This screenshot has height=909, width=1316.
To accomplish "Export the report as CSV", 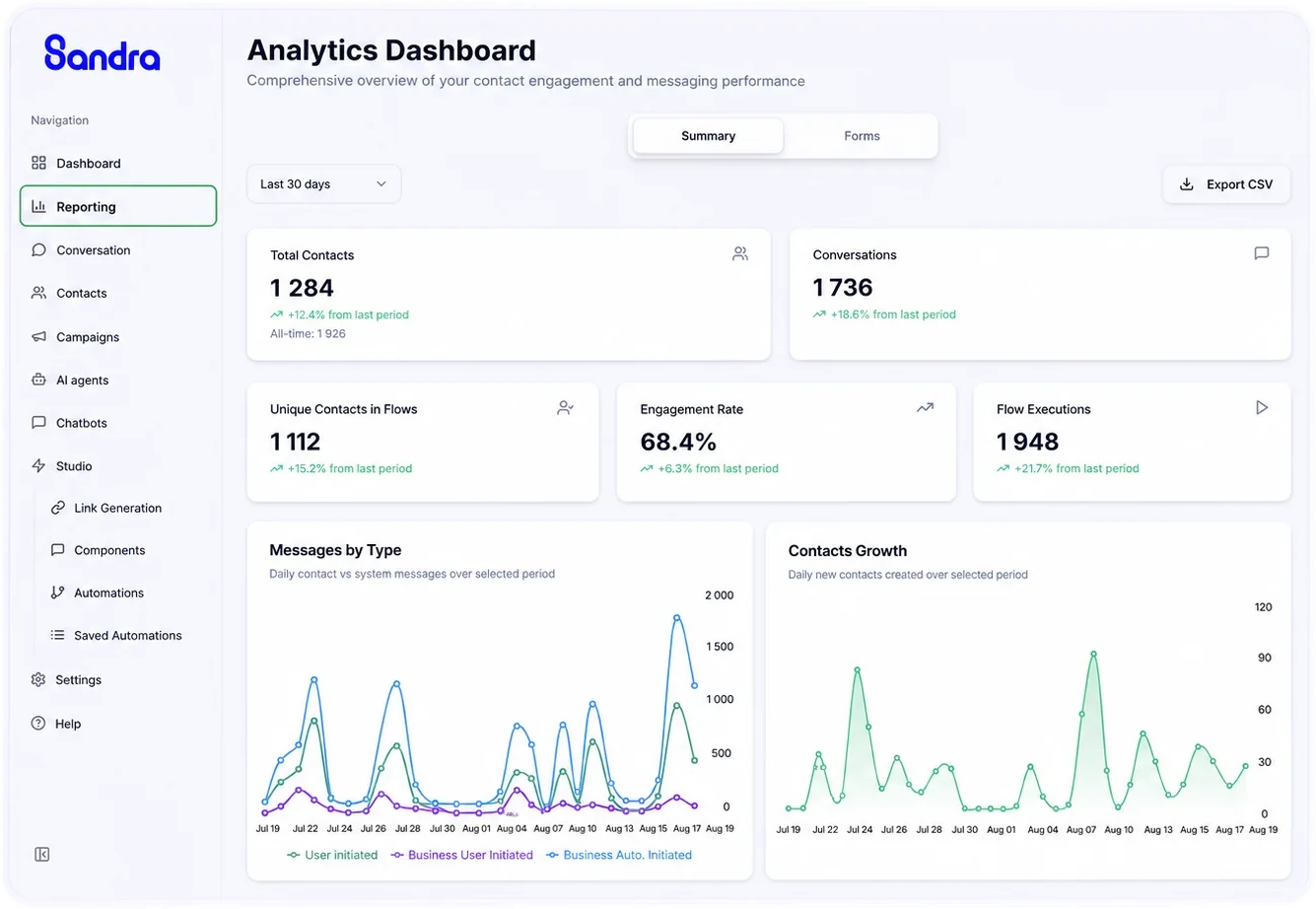I will 1226,184.
